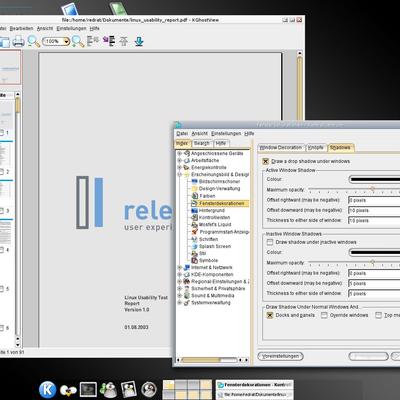The width and height of the screenshot is (400, 400).
Task: Switch to the Window Decoration tab
Action: point(281,147)
